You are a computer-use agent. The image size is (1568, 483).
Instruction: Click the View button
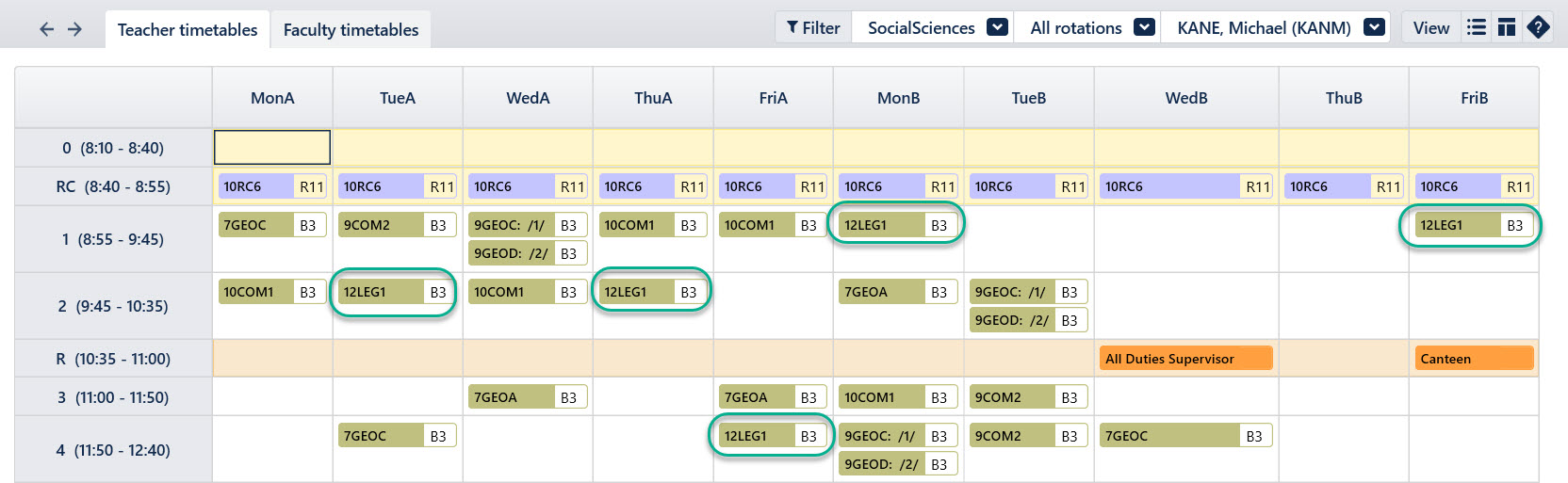[x=1431, y=28]
